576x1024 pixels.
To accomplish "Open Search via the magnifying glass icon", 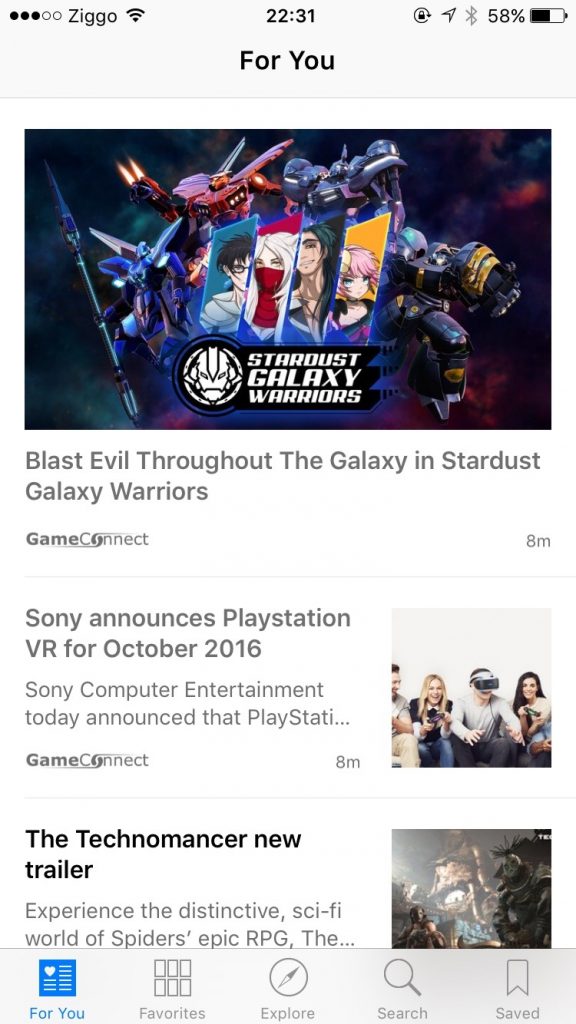I will [x=402, y=978].
